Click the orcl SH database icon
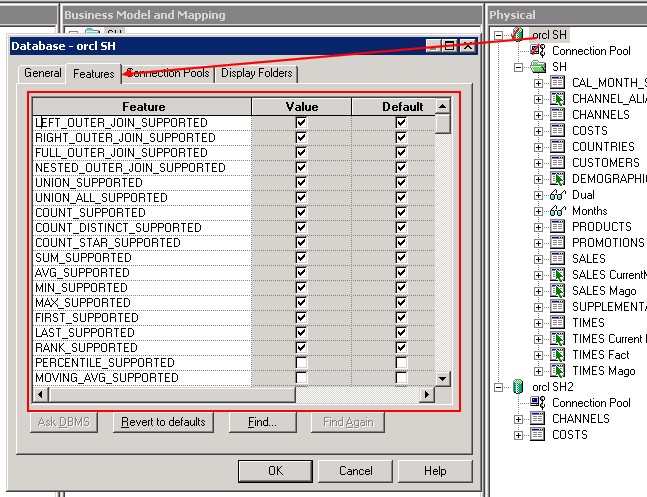Viewport: 647px width, 497px height. tap(517, 35)
